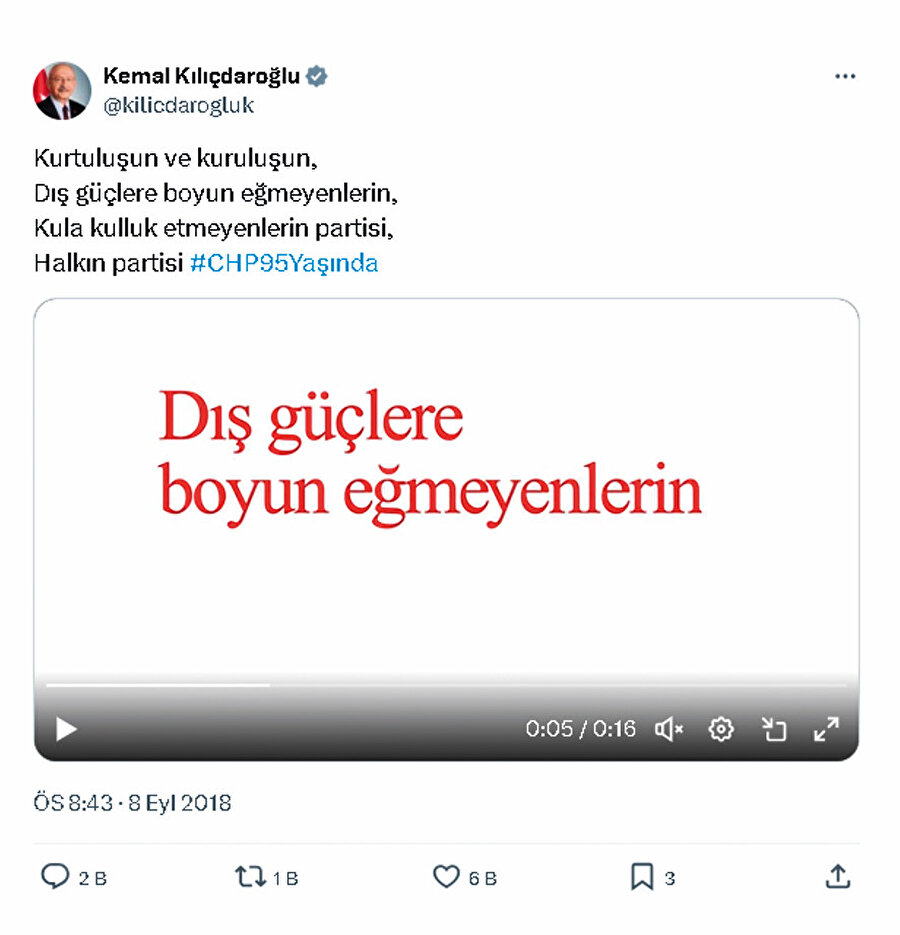This screenshot has height=935, width=900.
Task: Play the video
Action: (x=66, y=729)
